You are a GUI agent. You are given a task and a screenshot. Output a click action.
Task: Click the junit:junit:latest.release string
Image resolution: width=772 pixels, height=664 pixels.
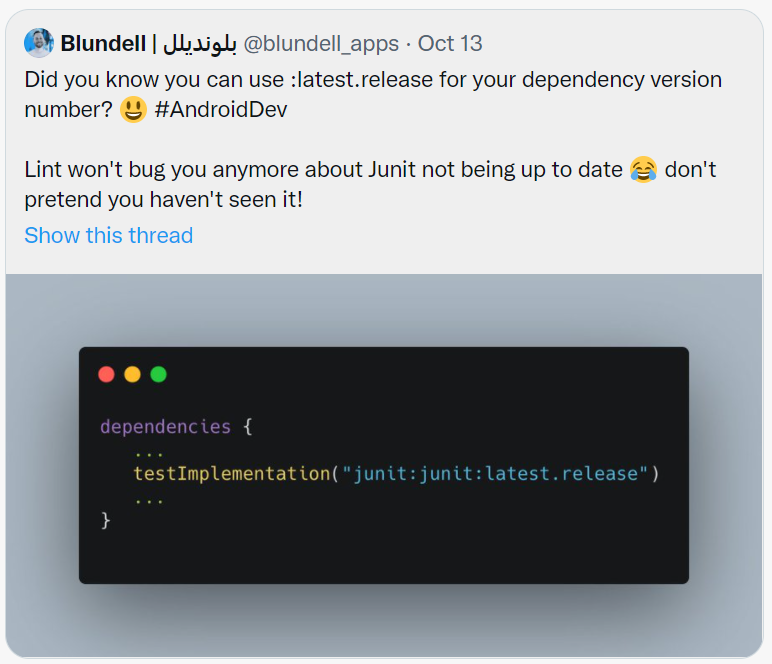point(495,474)
